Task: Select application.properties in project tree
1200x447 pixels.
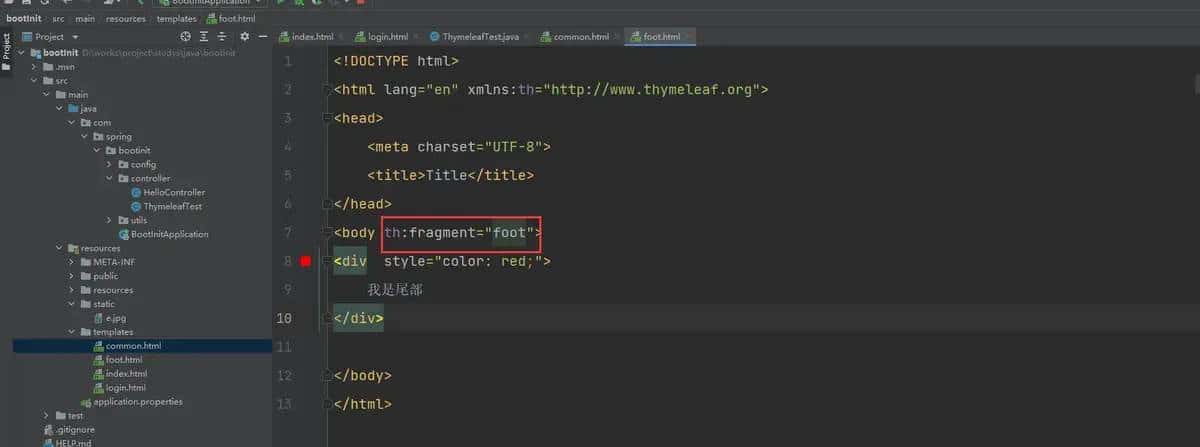Action: 131,402
